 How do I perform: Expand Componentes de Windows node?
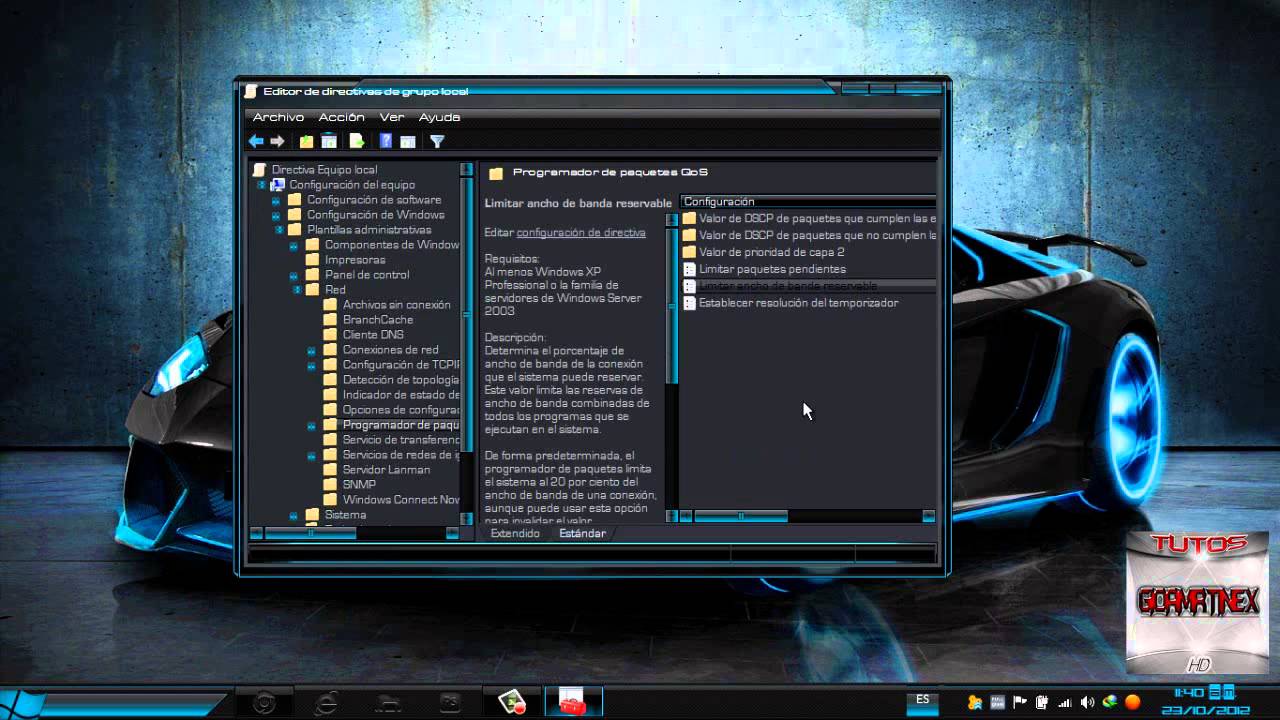tap(294, 245)
